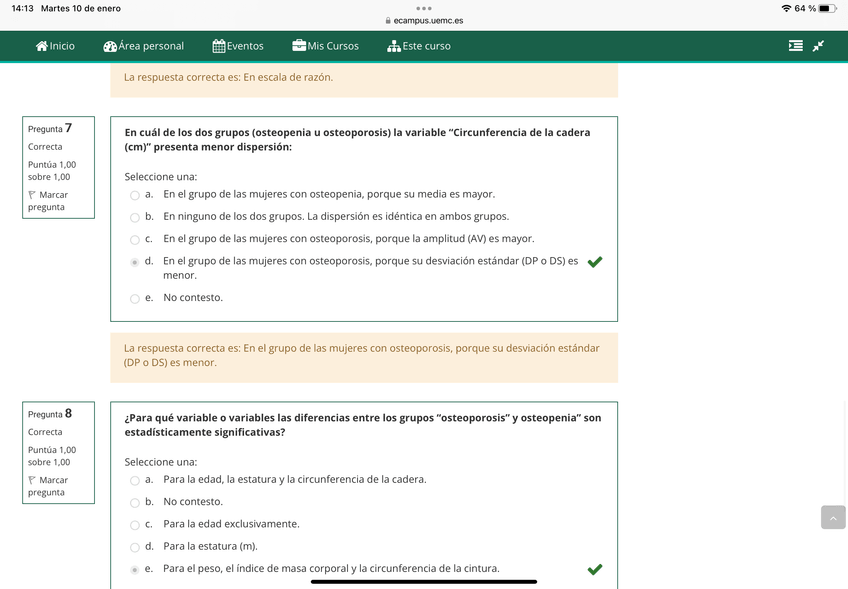Toggle the side drawer list icon

tap(795, 46)
